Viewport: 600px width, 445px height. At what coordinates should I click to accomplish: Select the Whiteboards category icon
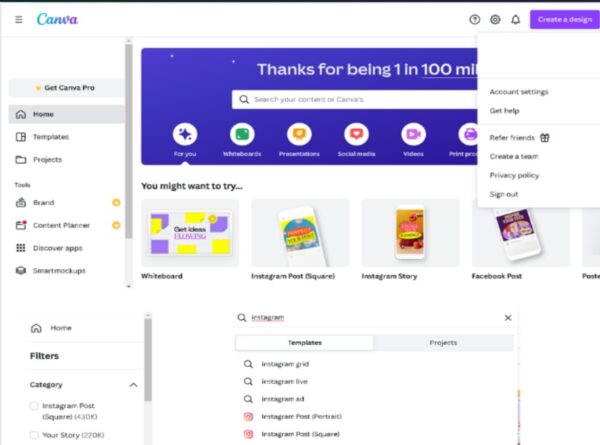tap(241, 134)
